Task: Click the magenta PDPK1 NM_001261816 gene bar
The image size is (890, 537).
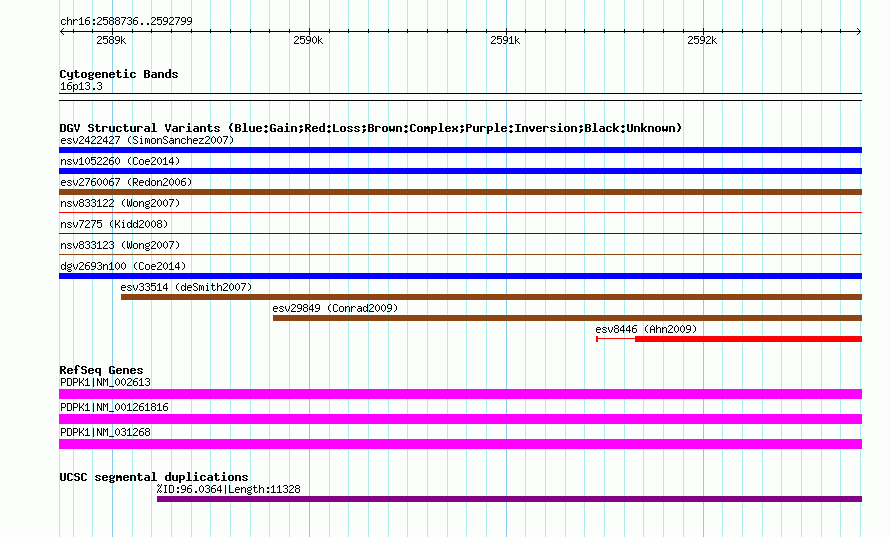Action: click(x=460, y=419)
